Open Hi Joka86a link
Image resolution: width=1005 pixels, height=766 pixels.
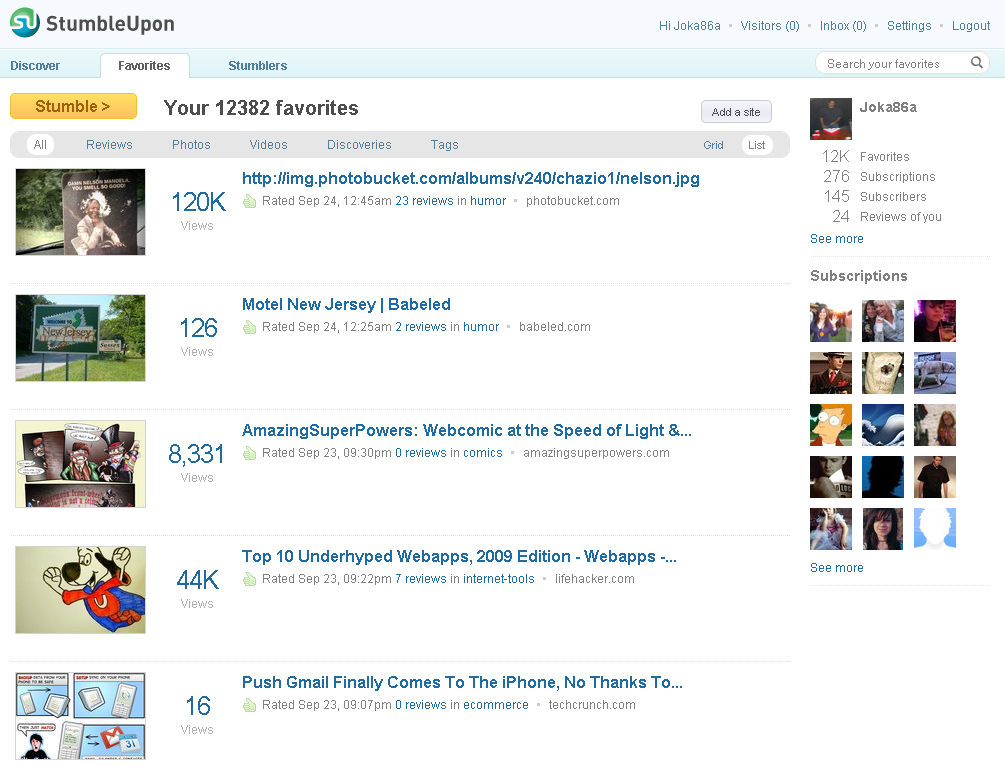690,26
